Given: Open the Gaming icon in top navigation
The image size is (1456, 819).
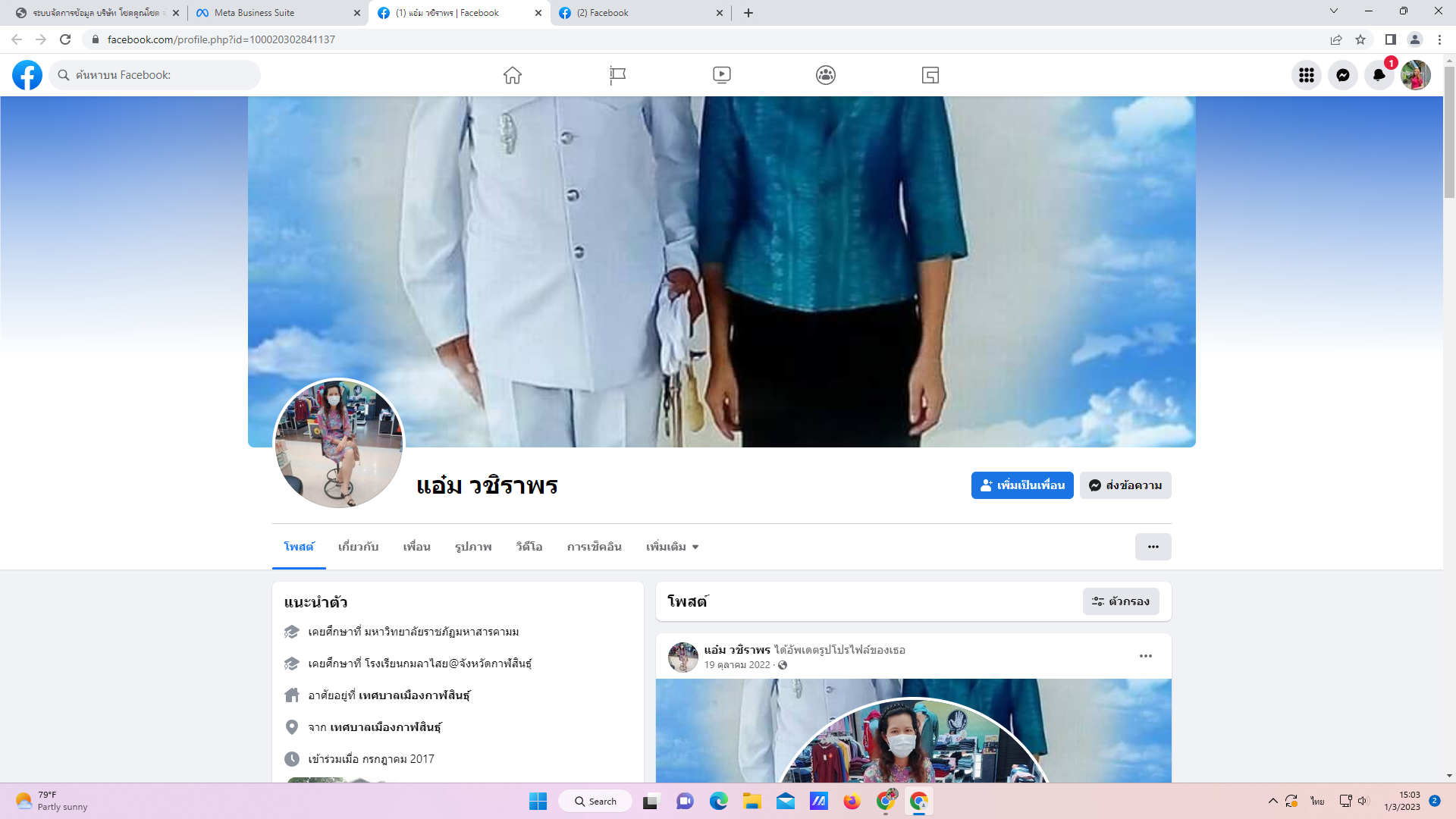Looking at the screenshot, I should 930,75.
